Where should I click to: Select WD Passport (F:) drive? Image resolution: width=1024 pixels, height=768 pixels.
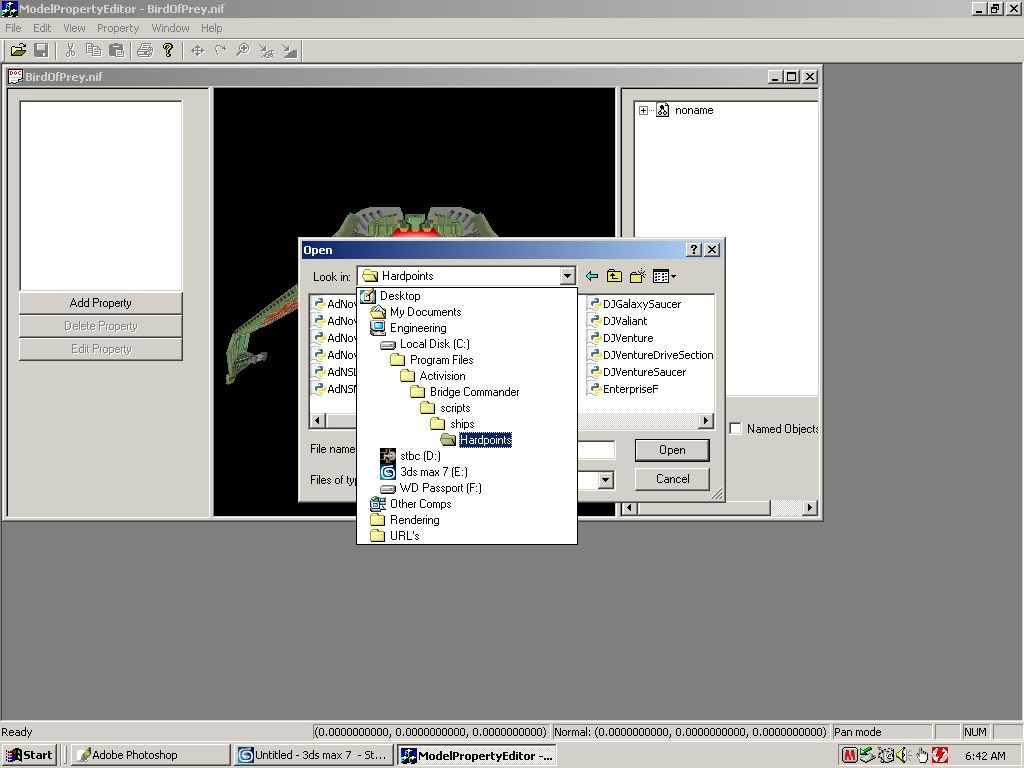pos(440,488)
